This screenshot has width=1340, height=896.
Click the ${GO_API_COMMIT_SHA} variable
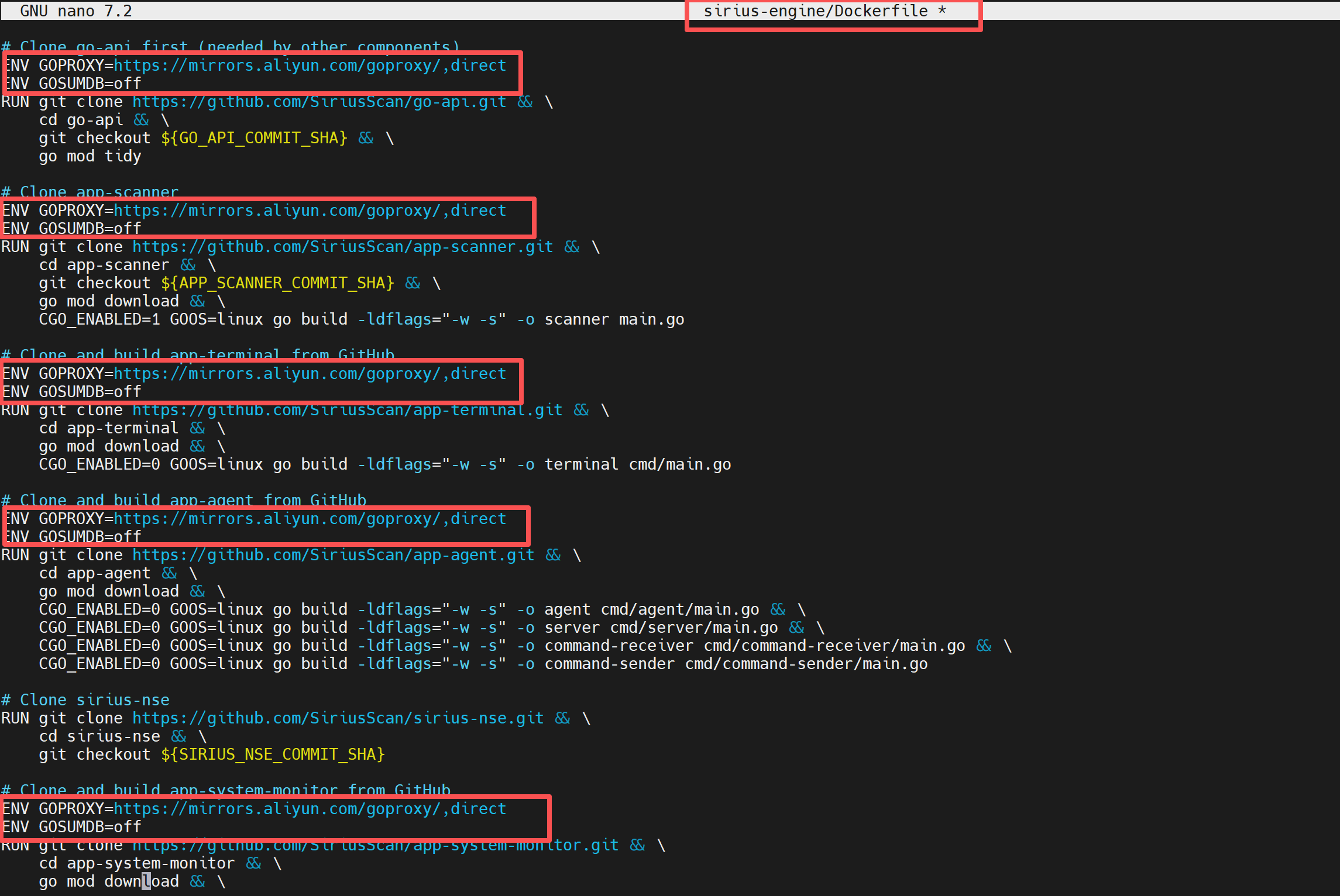254,138
